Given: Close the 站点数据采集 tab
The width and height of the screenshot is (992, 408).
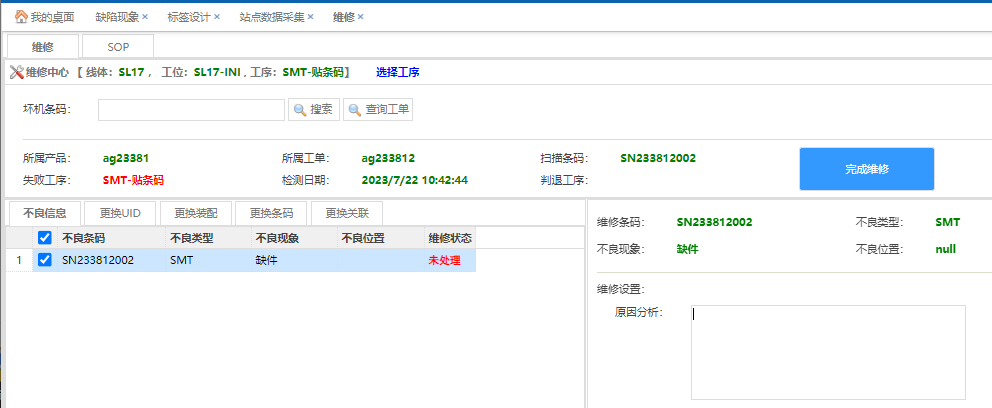Looking at the screenshot, I should pyautogui.click(x=310, y=17).
